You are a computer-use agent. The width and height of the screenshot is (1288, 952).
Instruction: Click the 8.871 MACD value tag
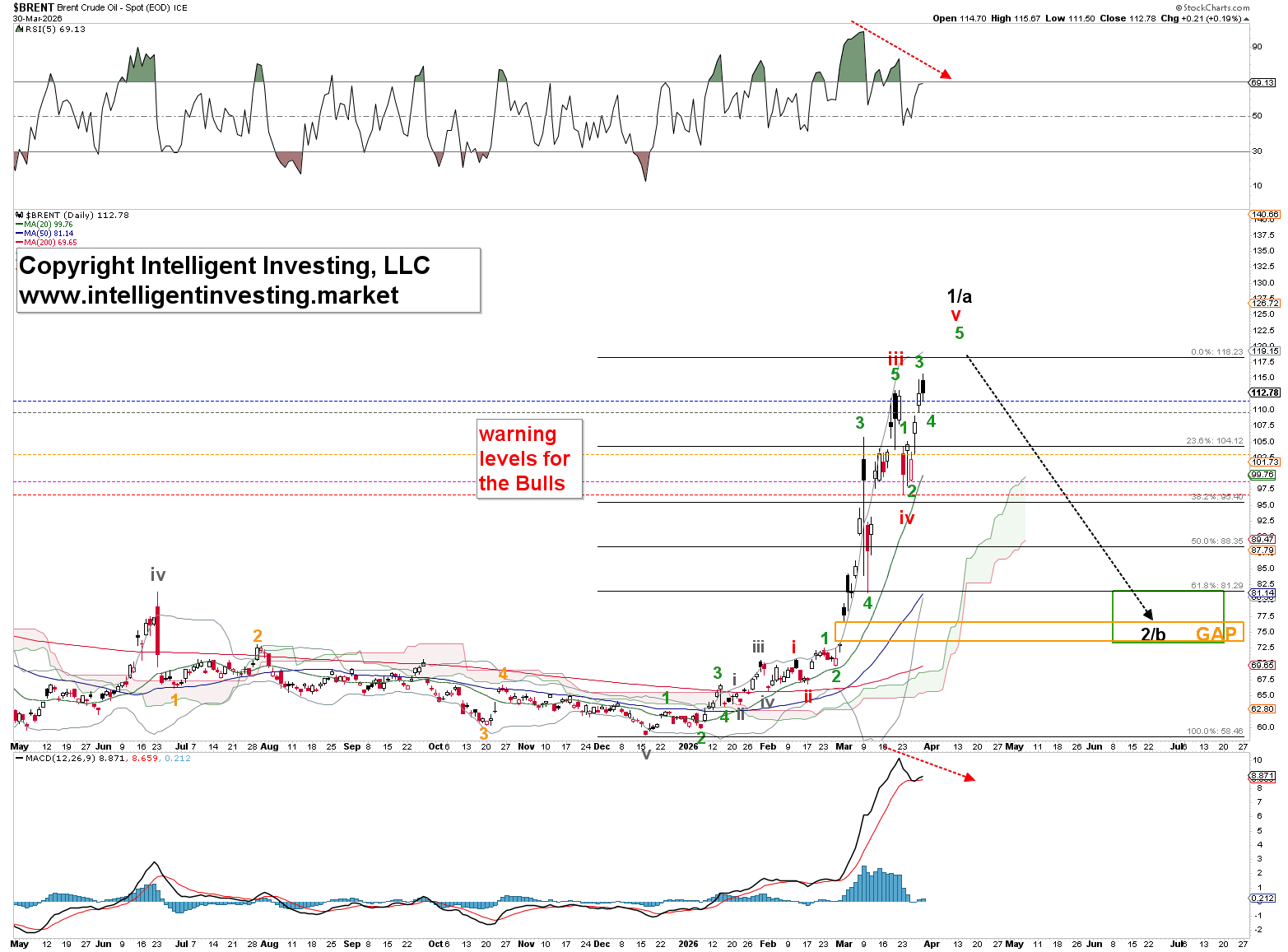[1262, 776]
